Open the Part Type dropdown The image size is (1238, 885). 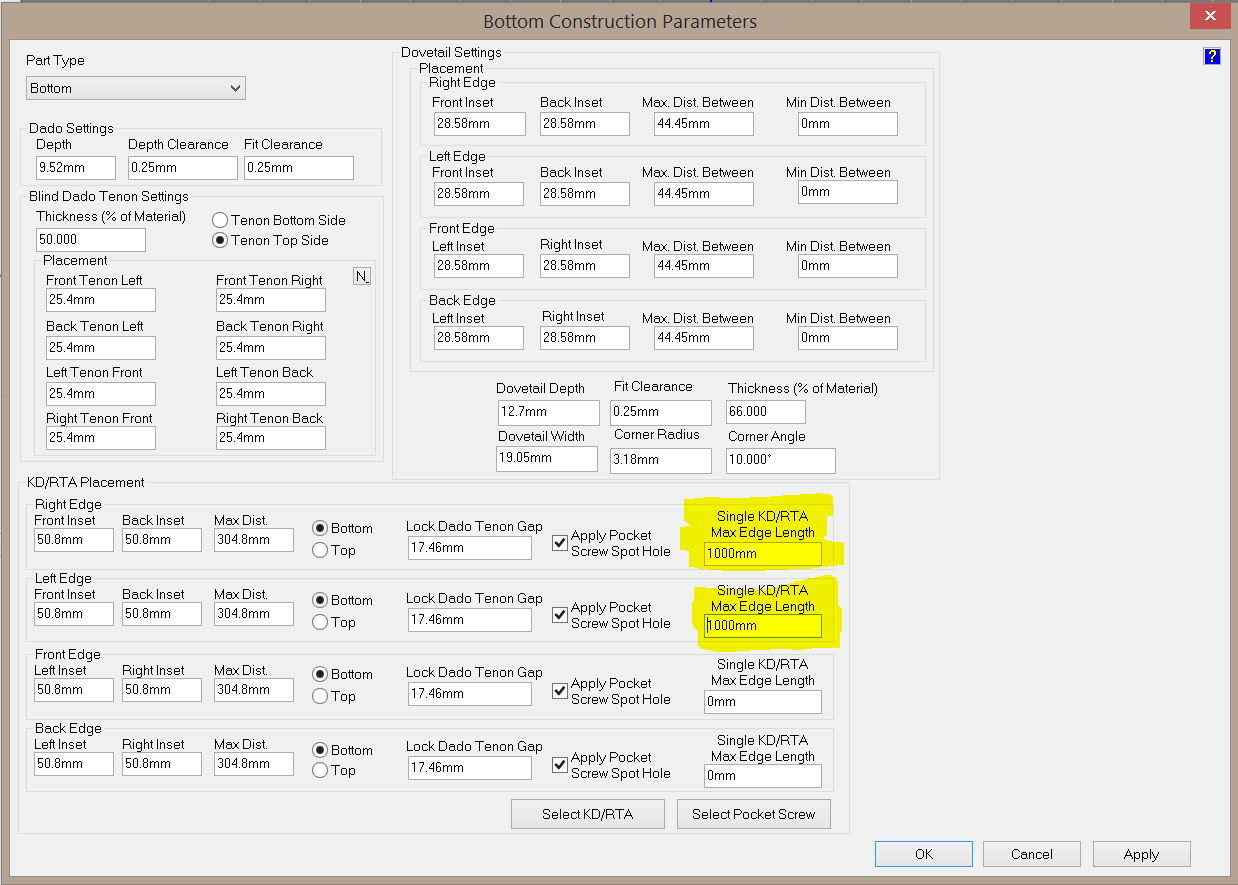click(x=136, y=88)
